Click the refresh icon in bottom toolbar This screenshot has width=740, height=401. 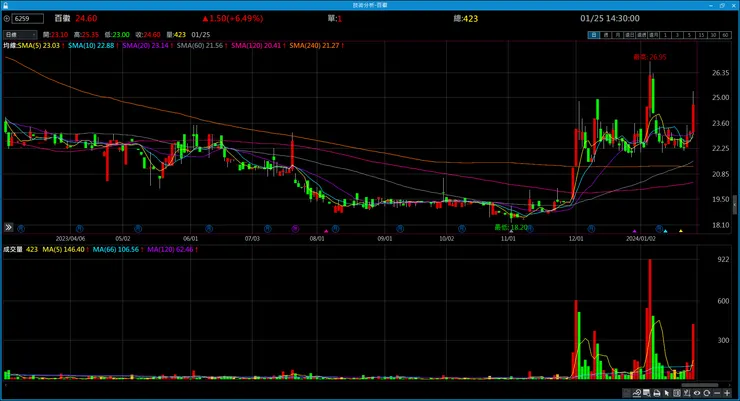click(706, 393)
